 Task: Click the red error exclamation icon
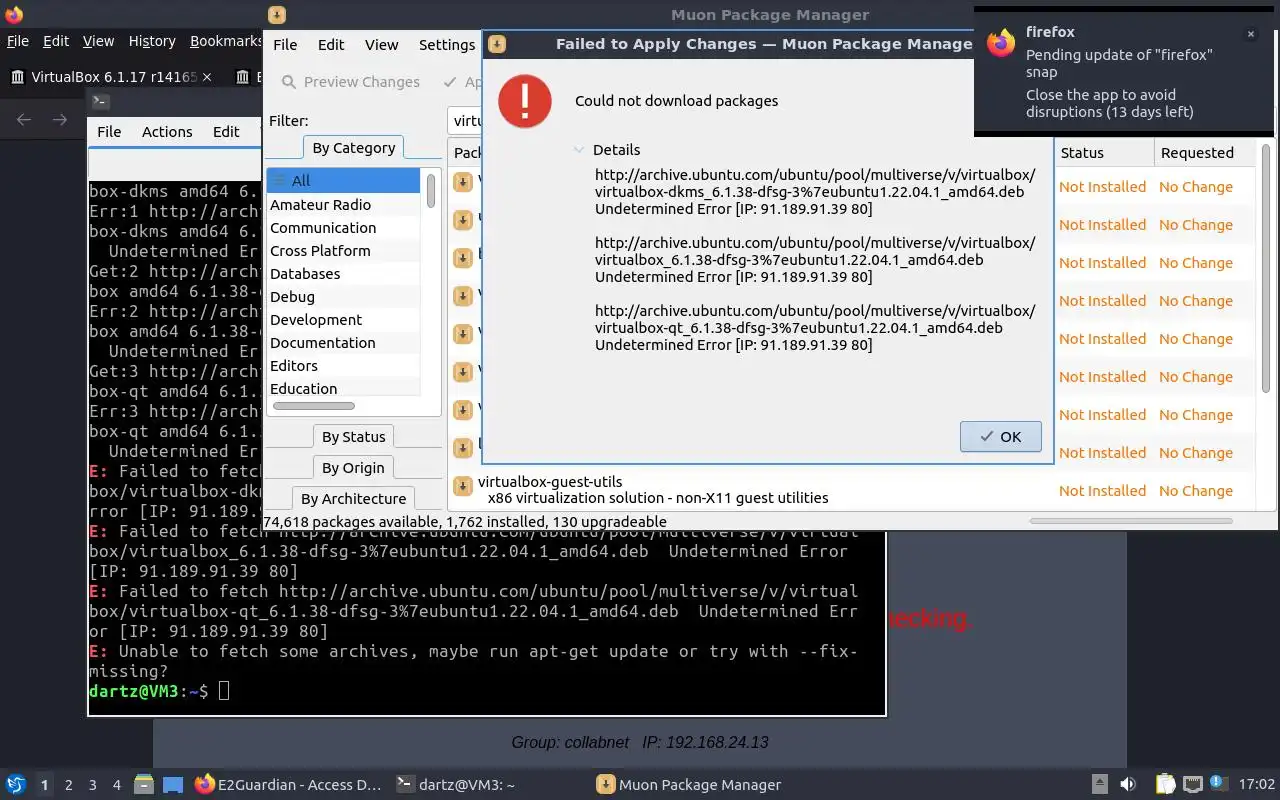tap(525, 101)
